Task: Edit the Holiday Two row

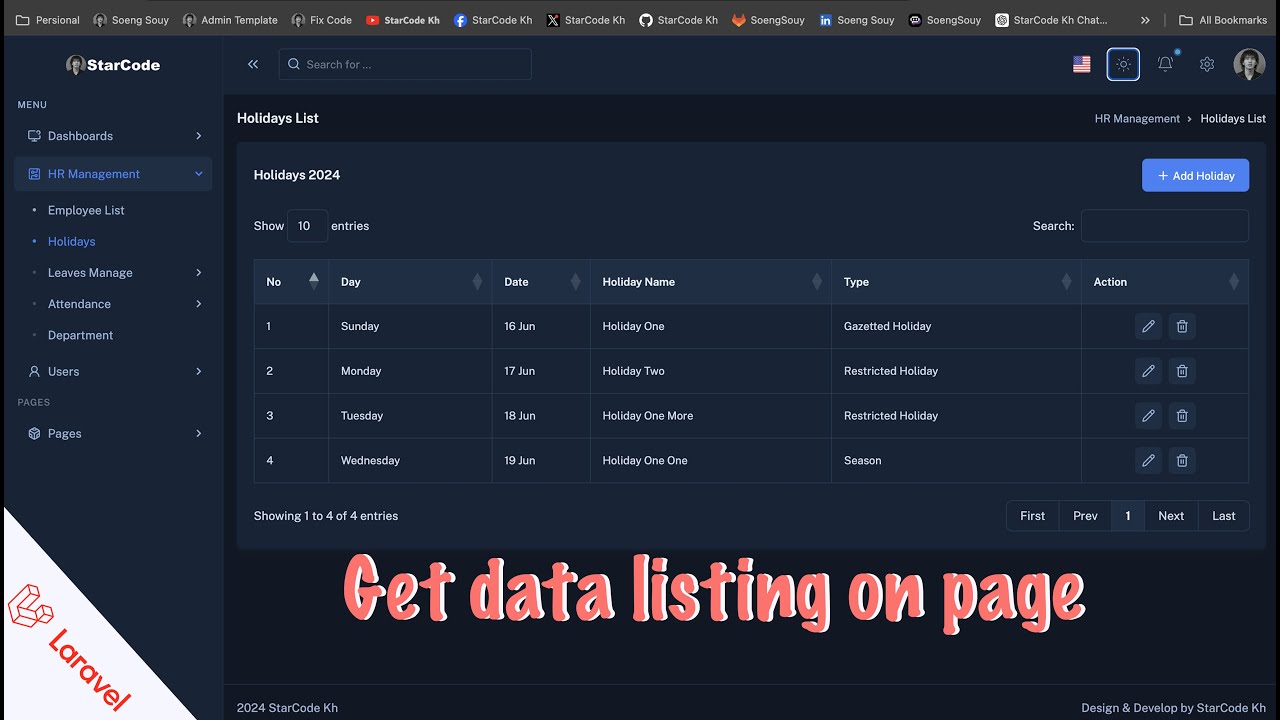Action: pos(1148,371)
